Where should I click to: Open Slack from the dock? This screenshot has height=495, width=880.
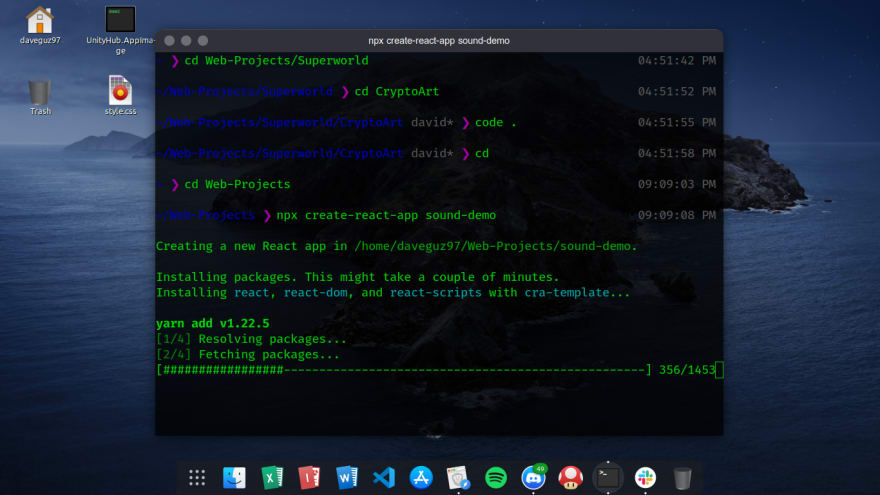645,478
